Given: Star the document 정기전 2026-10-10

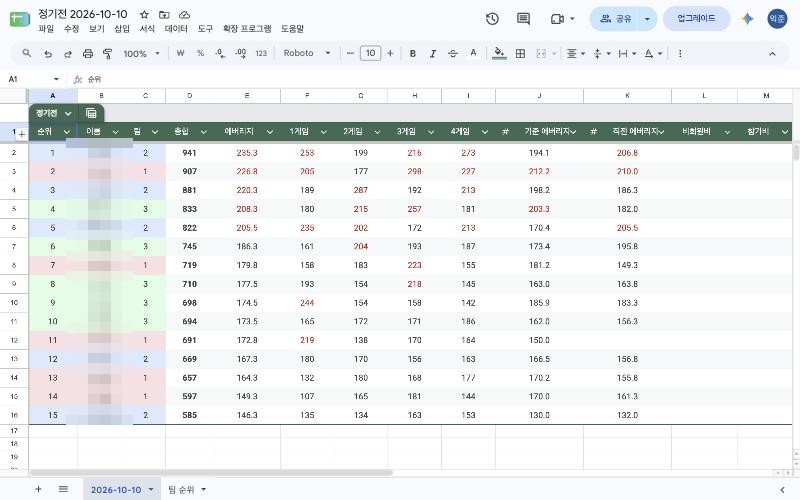Looking at the screenshot, I should tap(144, 15).
